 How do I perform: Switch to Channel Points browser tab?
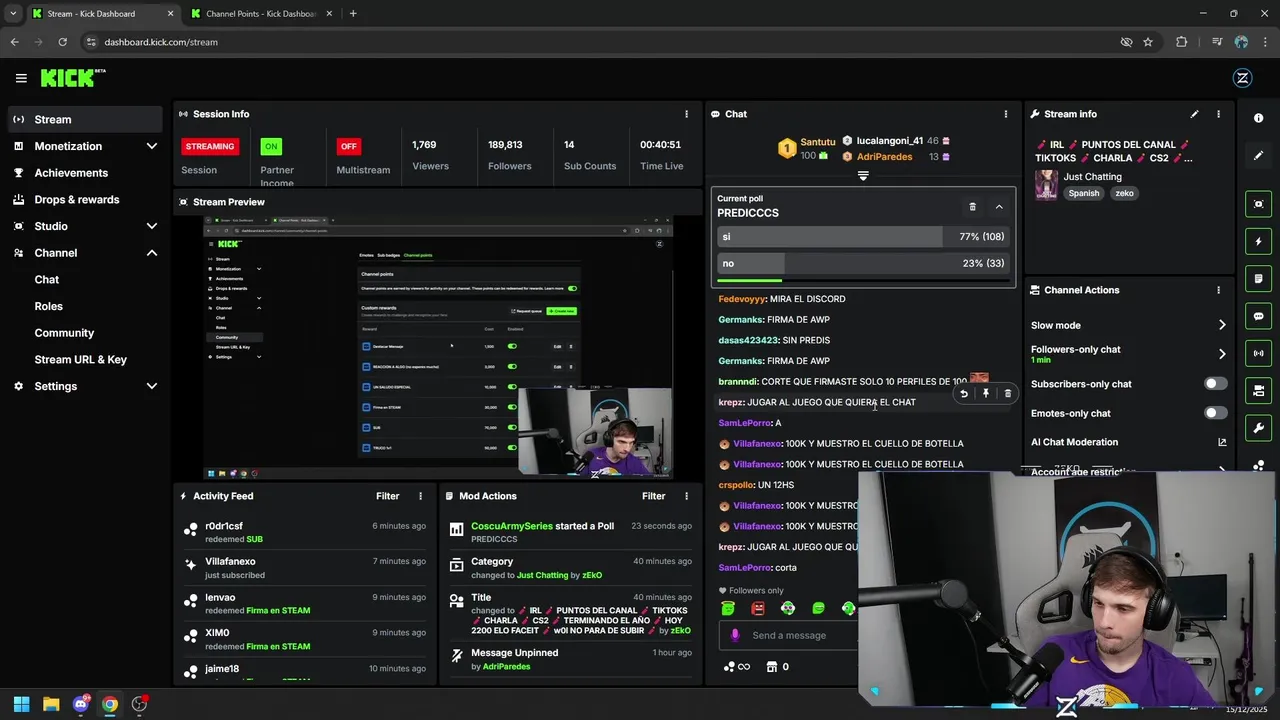point(260,14)
